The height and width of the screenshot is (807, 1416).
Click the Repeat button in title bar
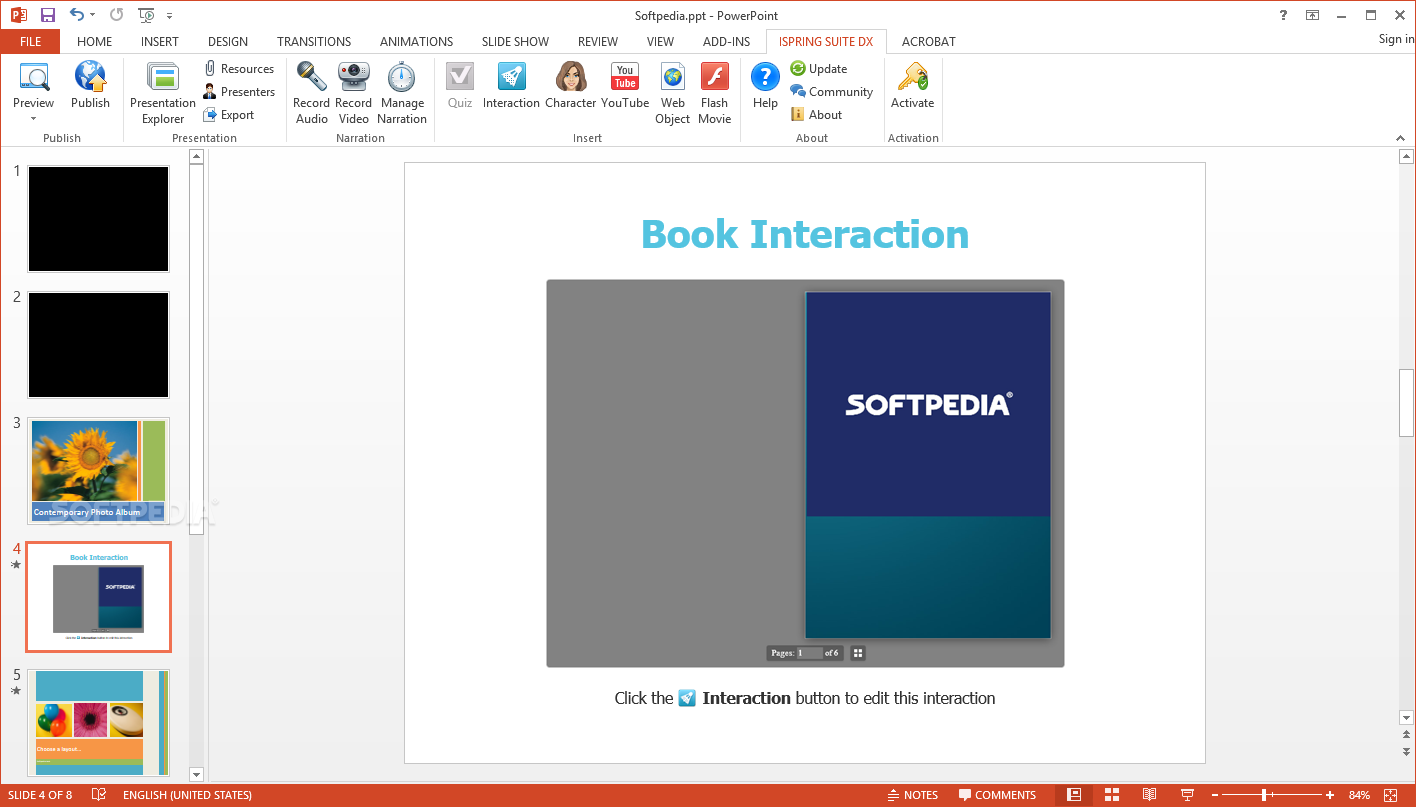pos(116,15)
